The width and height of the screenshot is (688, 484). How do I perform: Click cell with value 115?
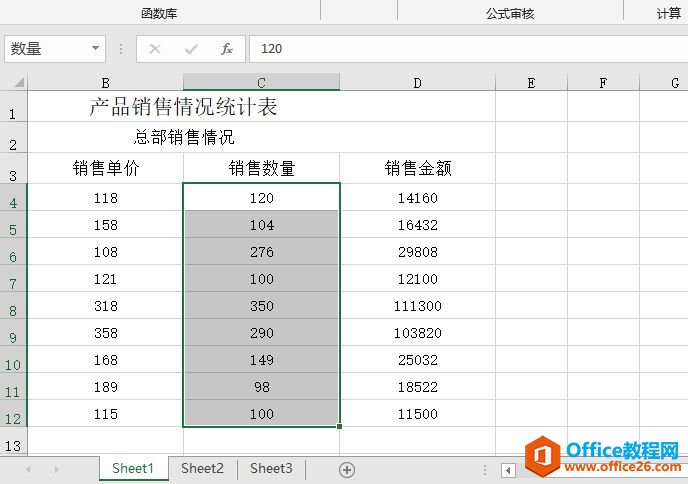coord(105,413)
